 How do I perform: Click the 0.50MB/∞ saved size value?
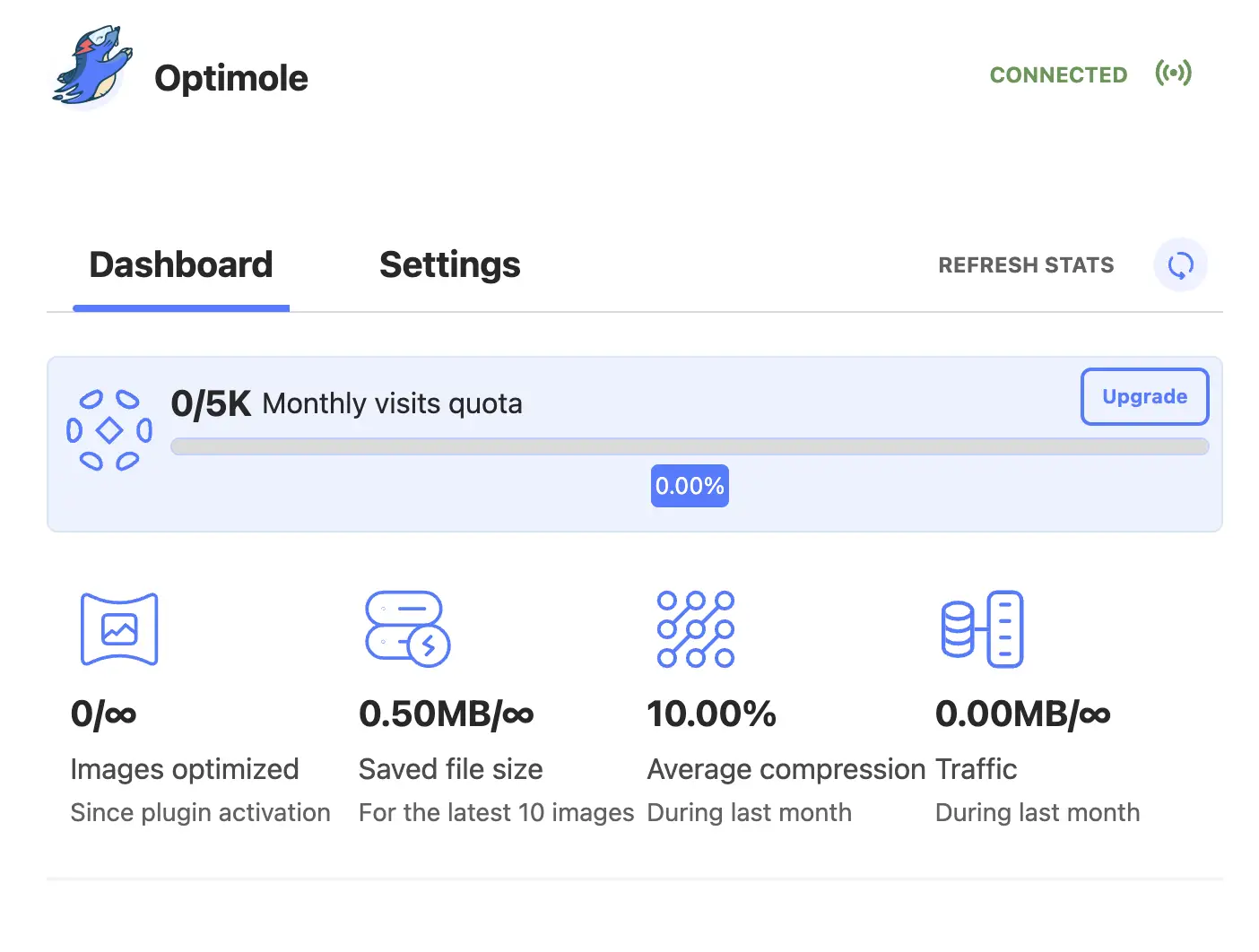447,714
